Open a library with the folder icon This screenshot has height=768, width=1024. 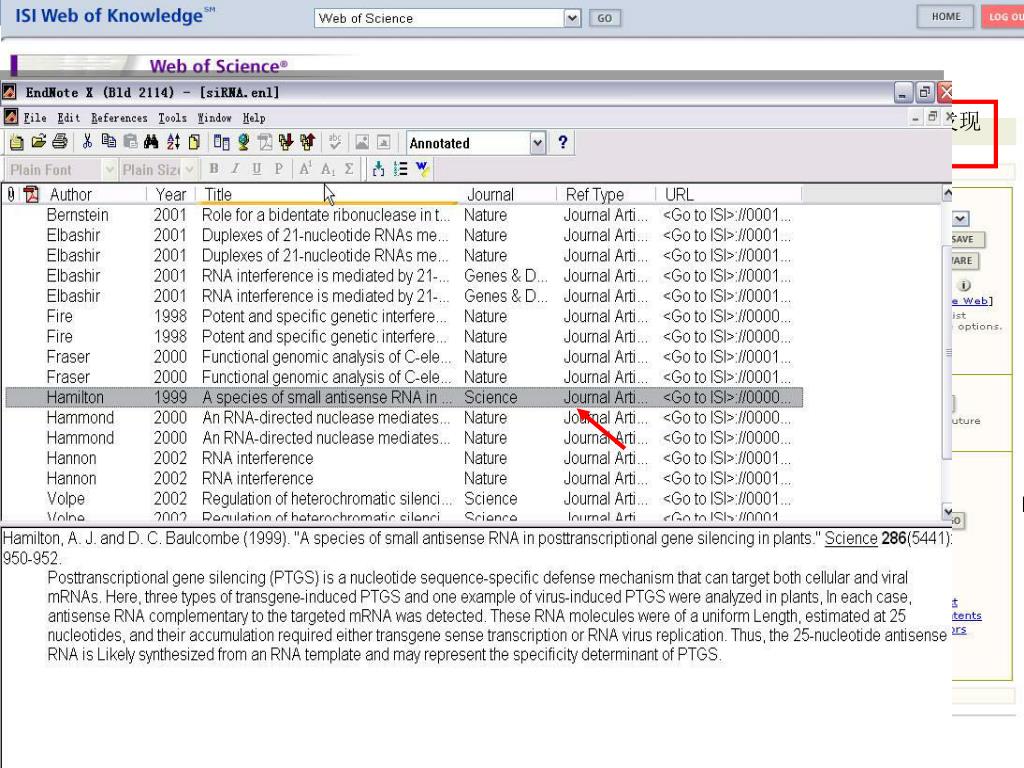click(x=39, y=142)
